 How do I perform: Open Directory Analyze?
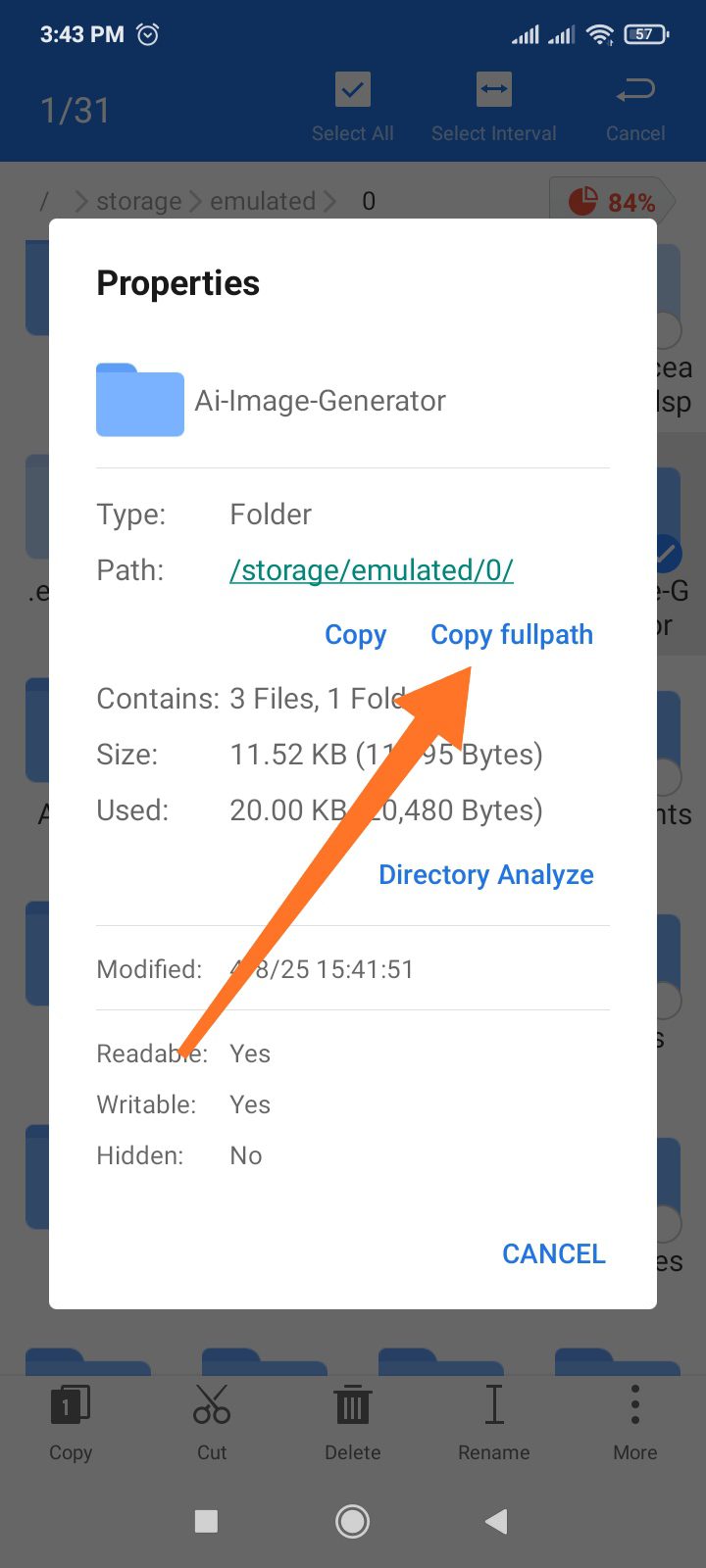[x=485, y=874]
